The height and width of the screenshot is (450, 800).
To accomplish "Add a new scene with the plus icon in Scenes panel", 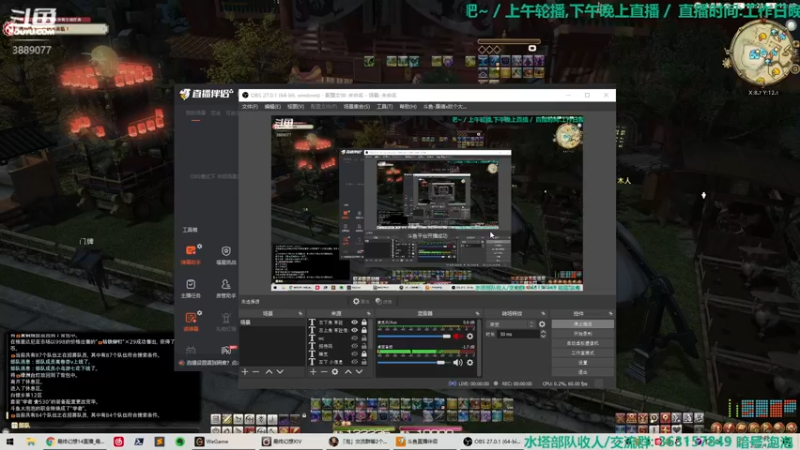I will click(245, 371).
